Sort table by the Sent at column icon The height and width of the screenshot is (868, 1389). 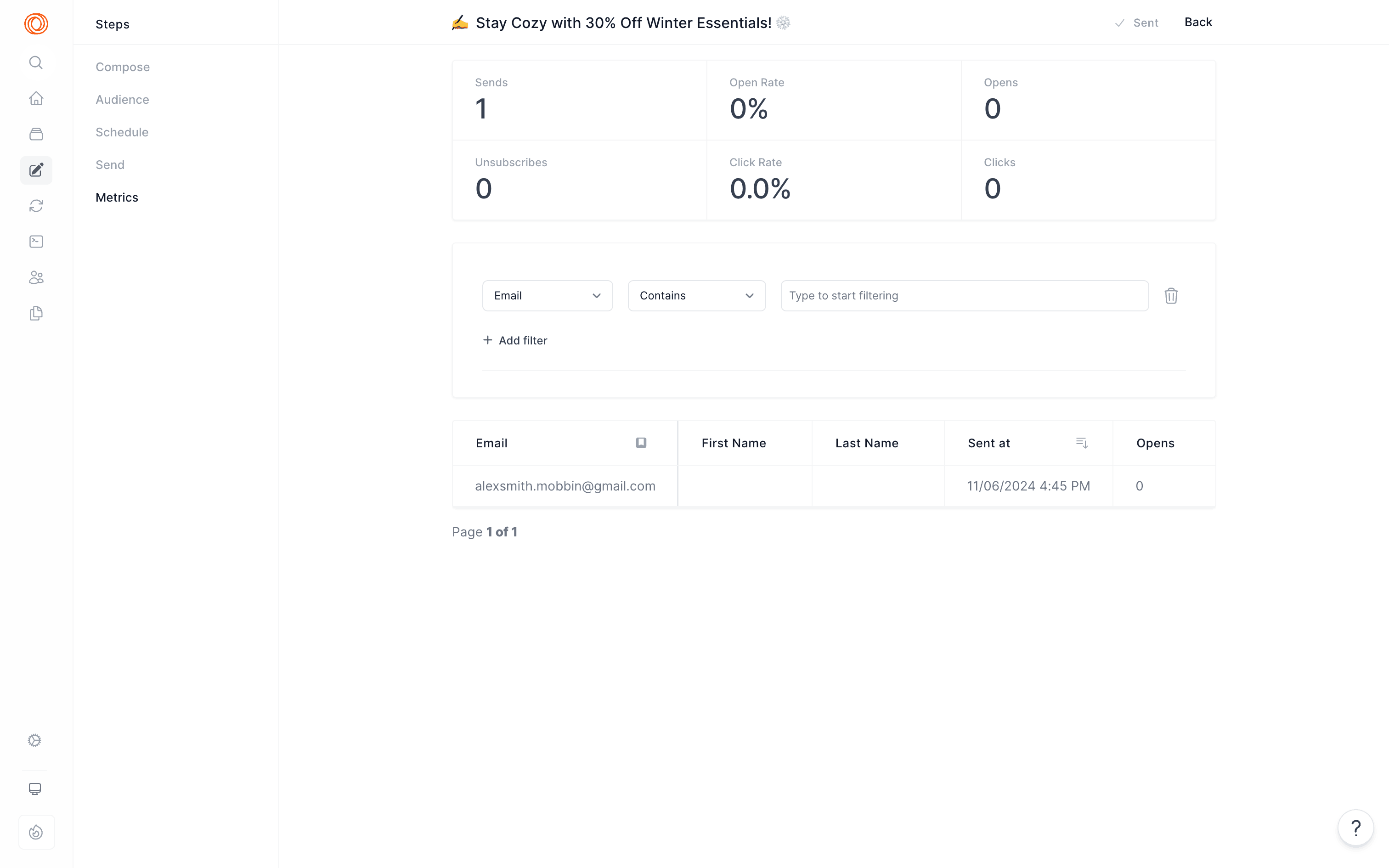[x=1081, y=443]
